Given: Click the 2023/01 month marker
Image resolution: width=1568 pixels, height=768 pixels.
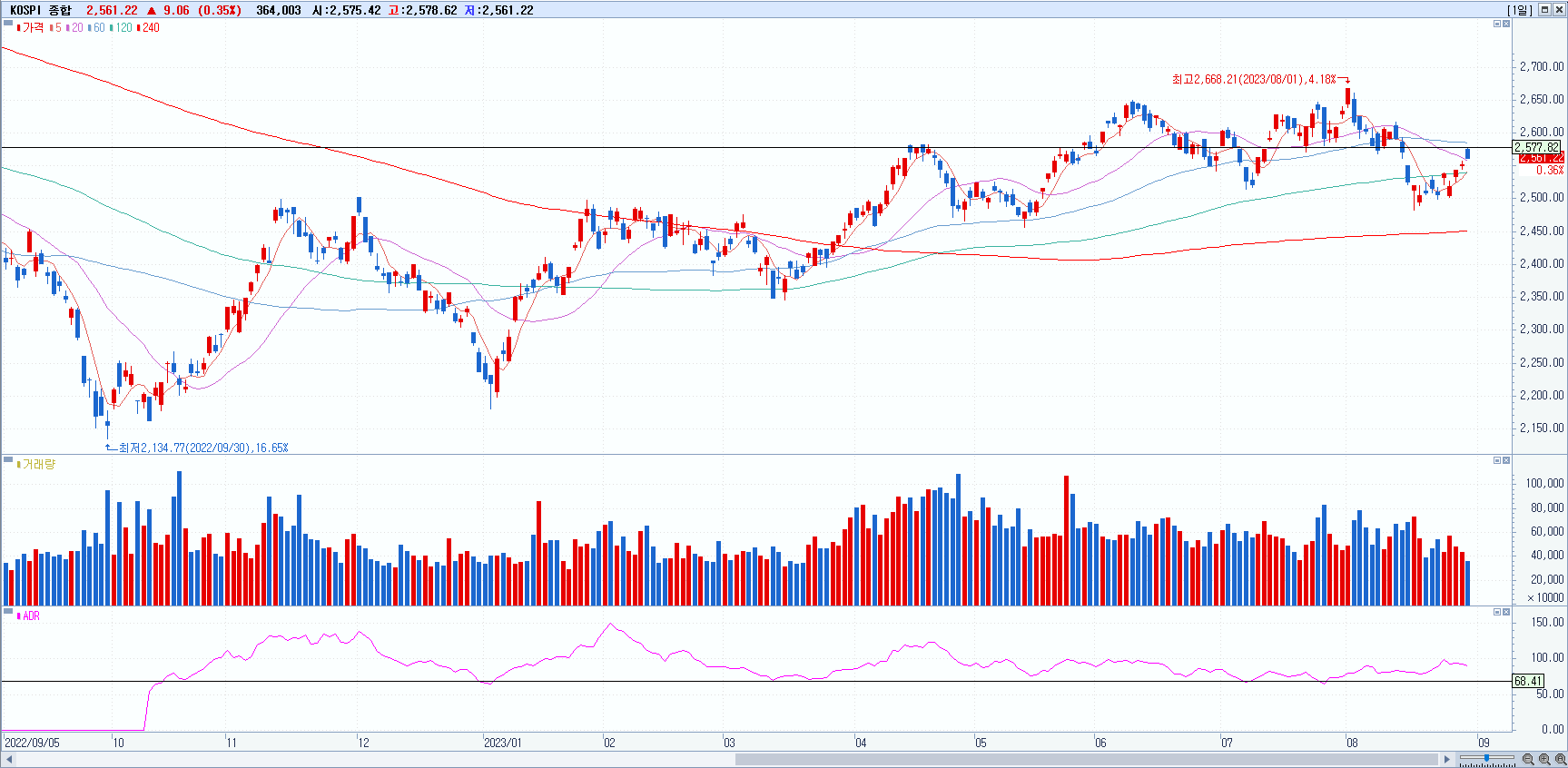Looking at the screenshot, I should 503,743.
